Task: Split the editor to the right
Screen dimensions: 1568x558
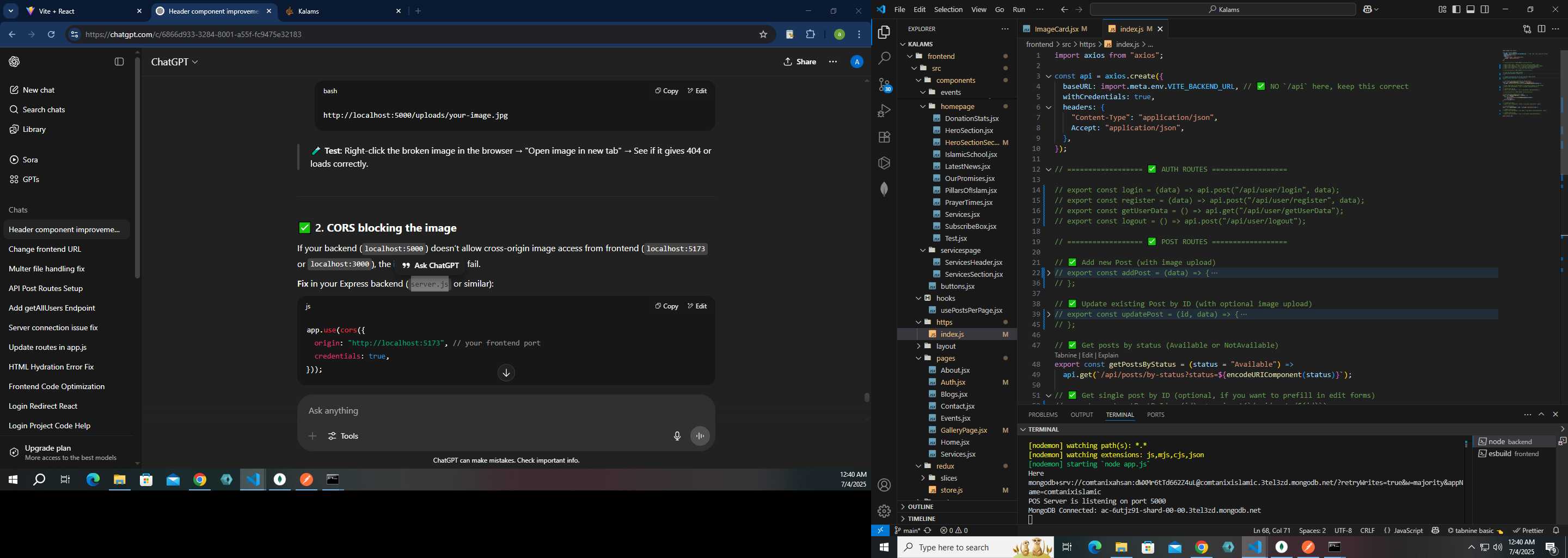Action: (1541, 29)
